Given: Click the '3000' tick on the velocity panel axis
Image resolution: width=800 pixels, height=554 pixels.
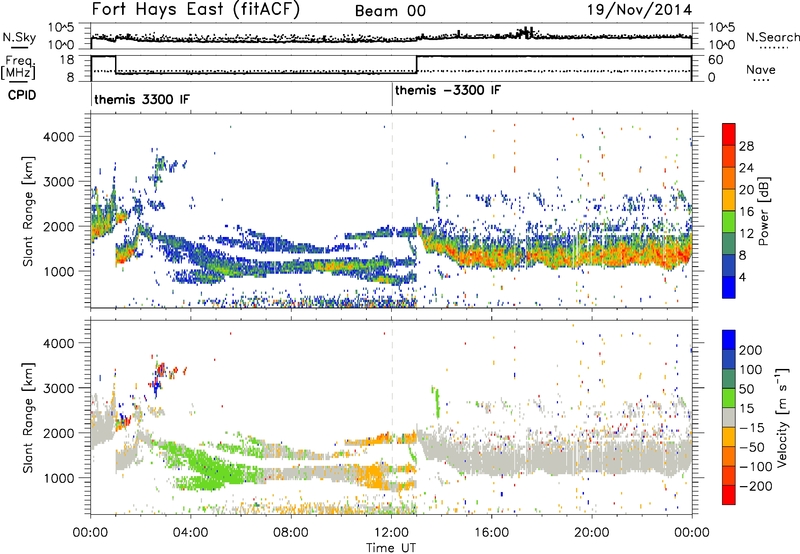Looking at the screenshot, I should pos(59,388).
